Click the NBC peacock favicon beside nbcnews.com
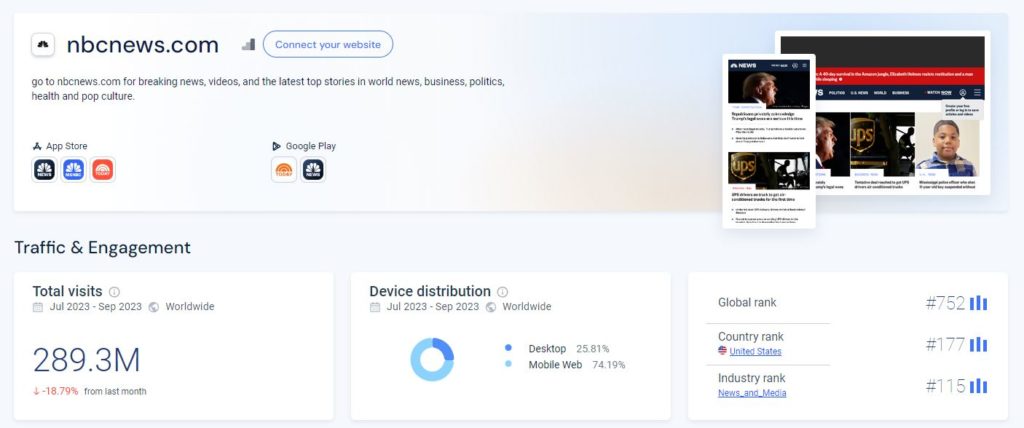This screenshot has height=428, width=1024. click(43, 44)
